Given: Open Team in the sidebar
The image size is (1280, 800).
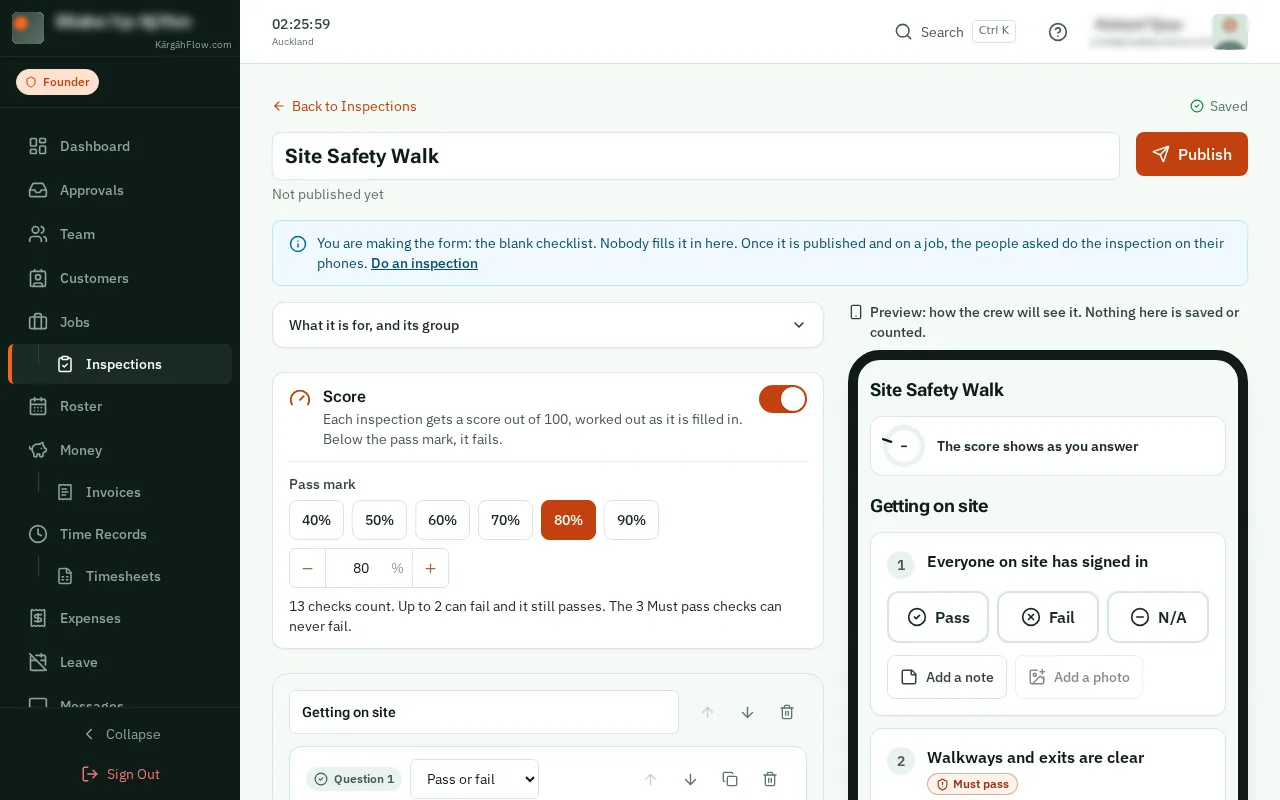Looking at the screenshot, I should [120, 234].
